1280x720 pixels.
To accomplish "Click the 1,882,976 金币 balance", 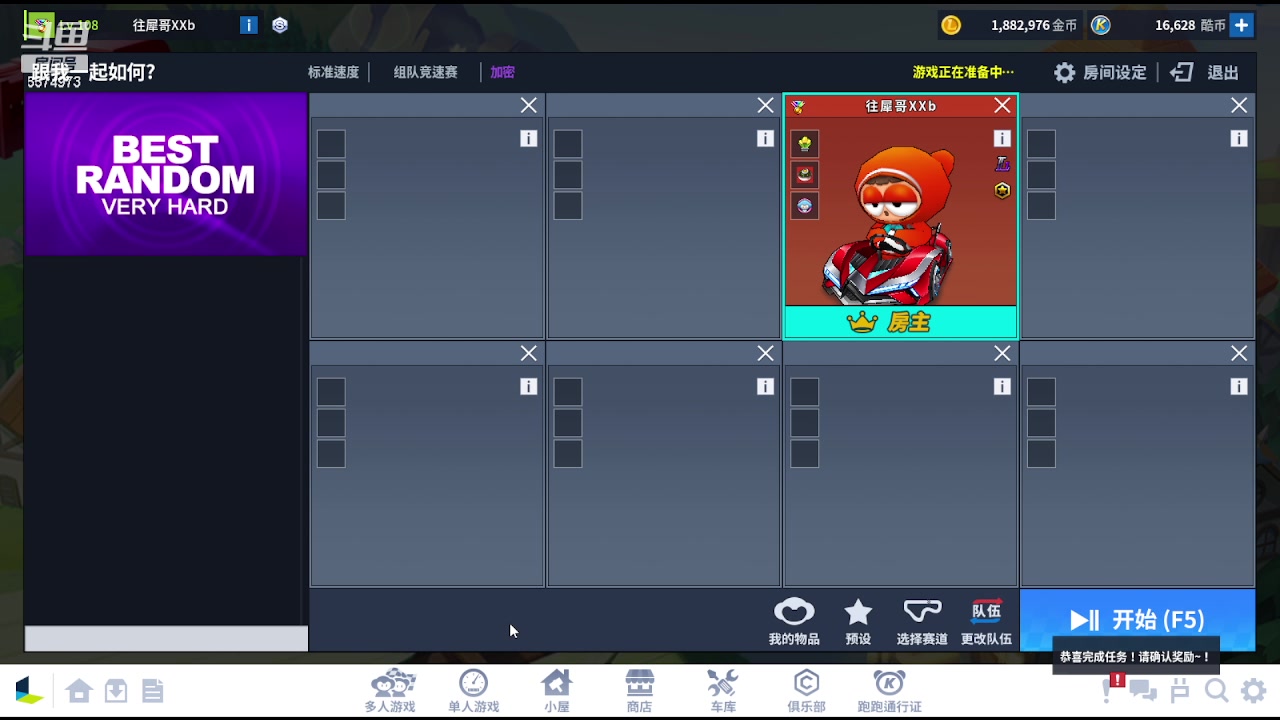I will point(1033,25).
